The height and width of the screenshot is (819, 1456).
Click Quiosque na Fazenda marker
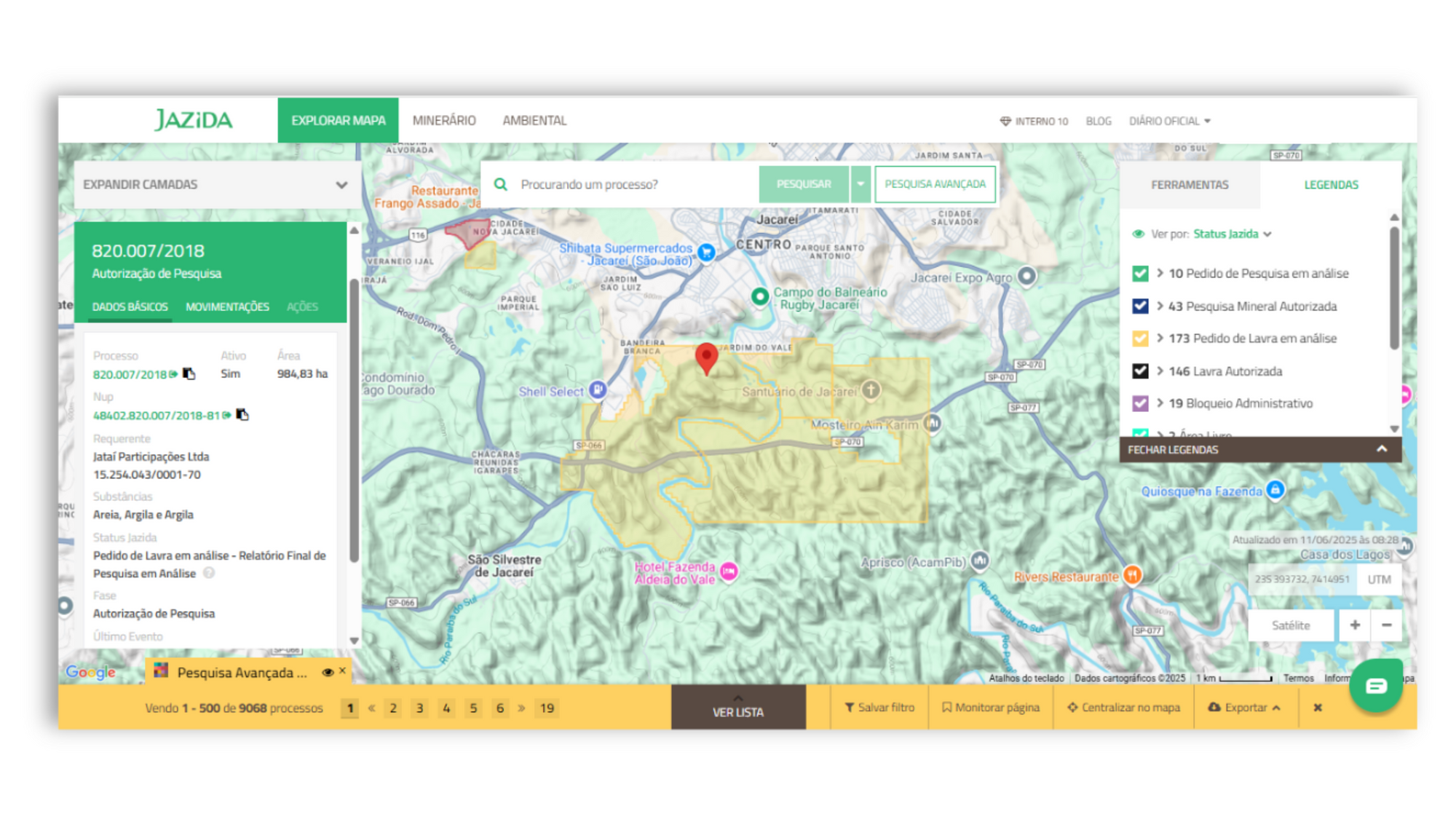(x=1275, y=490)
